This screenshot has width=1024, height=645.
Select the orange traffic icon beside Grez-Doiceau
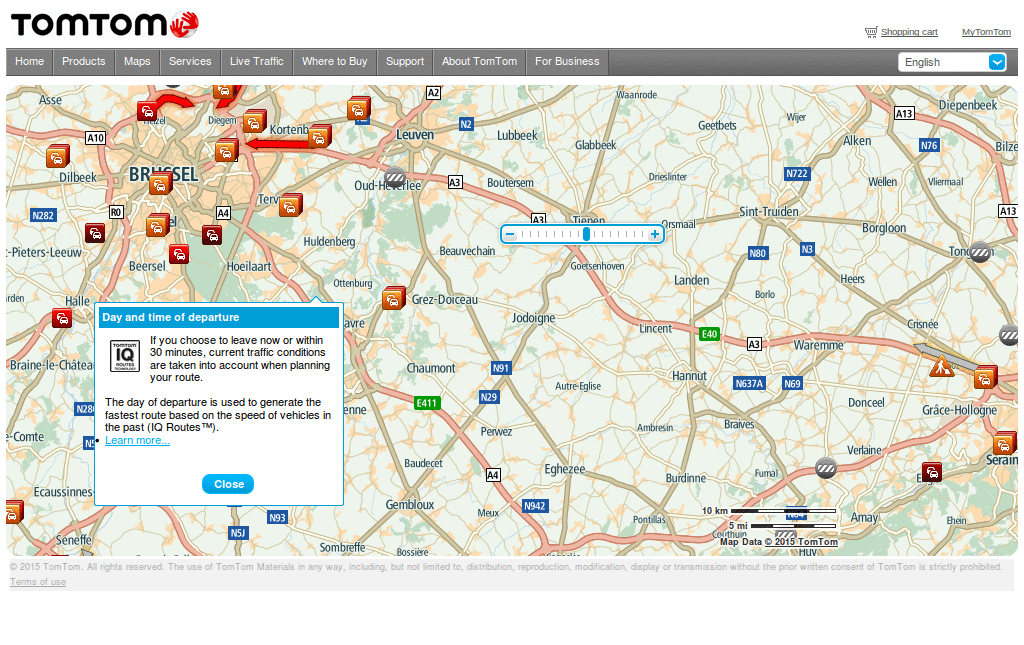point(394,298)
